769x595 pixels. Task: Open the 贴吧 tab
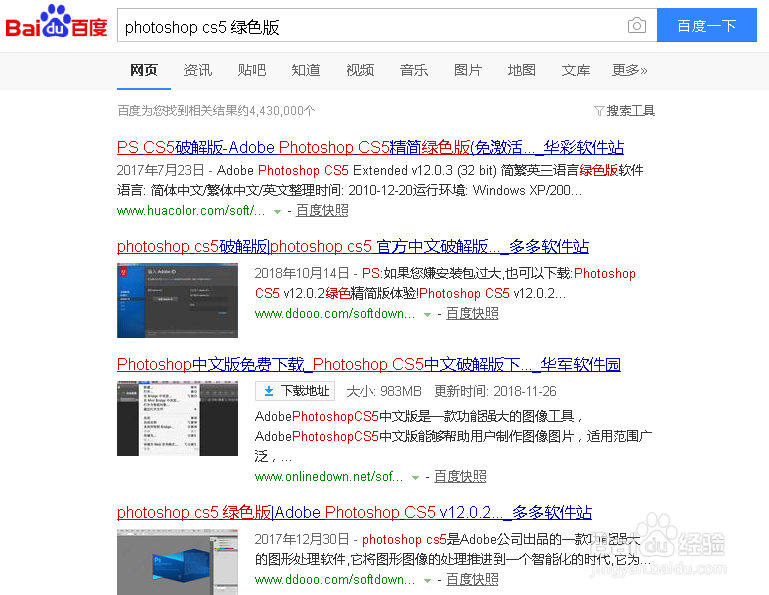[252, 70]
